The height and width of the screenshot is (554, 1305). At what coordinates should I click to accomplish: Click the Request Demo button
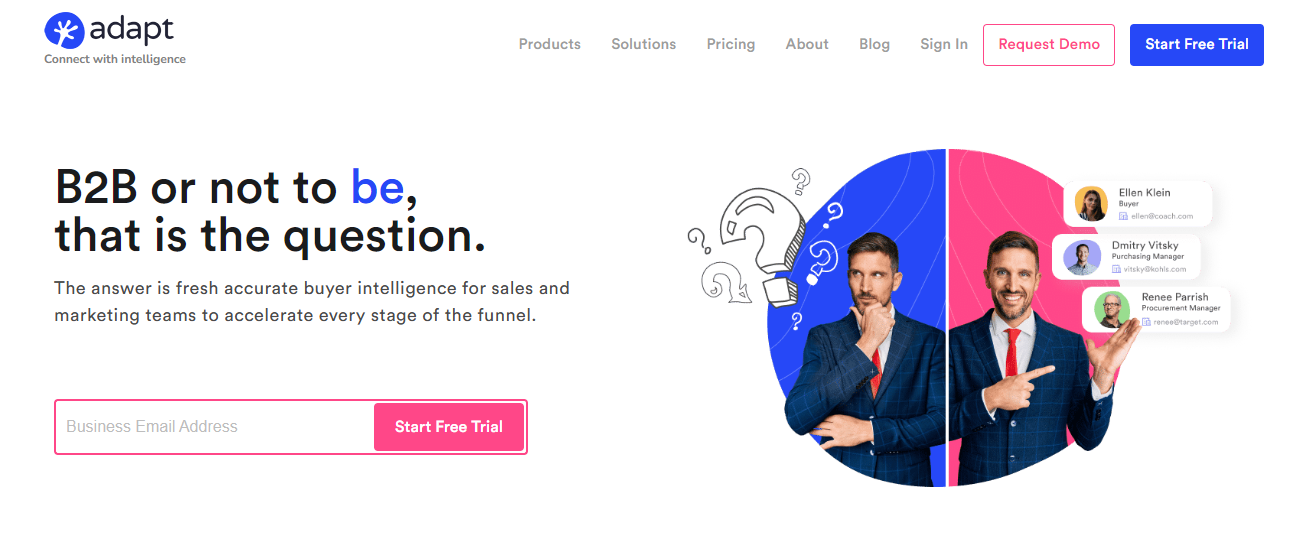[1049, 45]
